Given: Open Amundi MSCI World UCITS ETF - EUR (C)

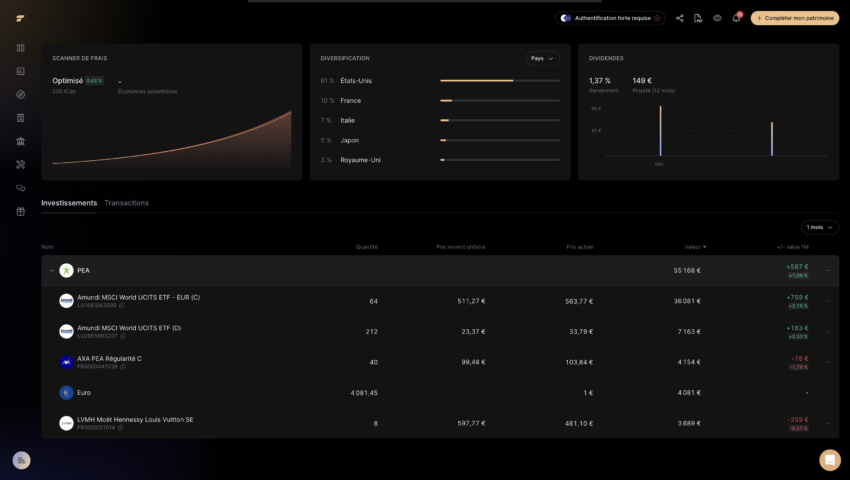Looking at the screenshot, I should click(x=138, y=297).
